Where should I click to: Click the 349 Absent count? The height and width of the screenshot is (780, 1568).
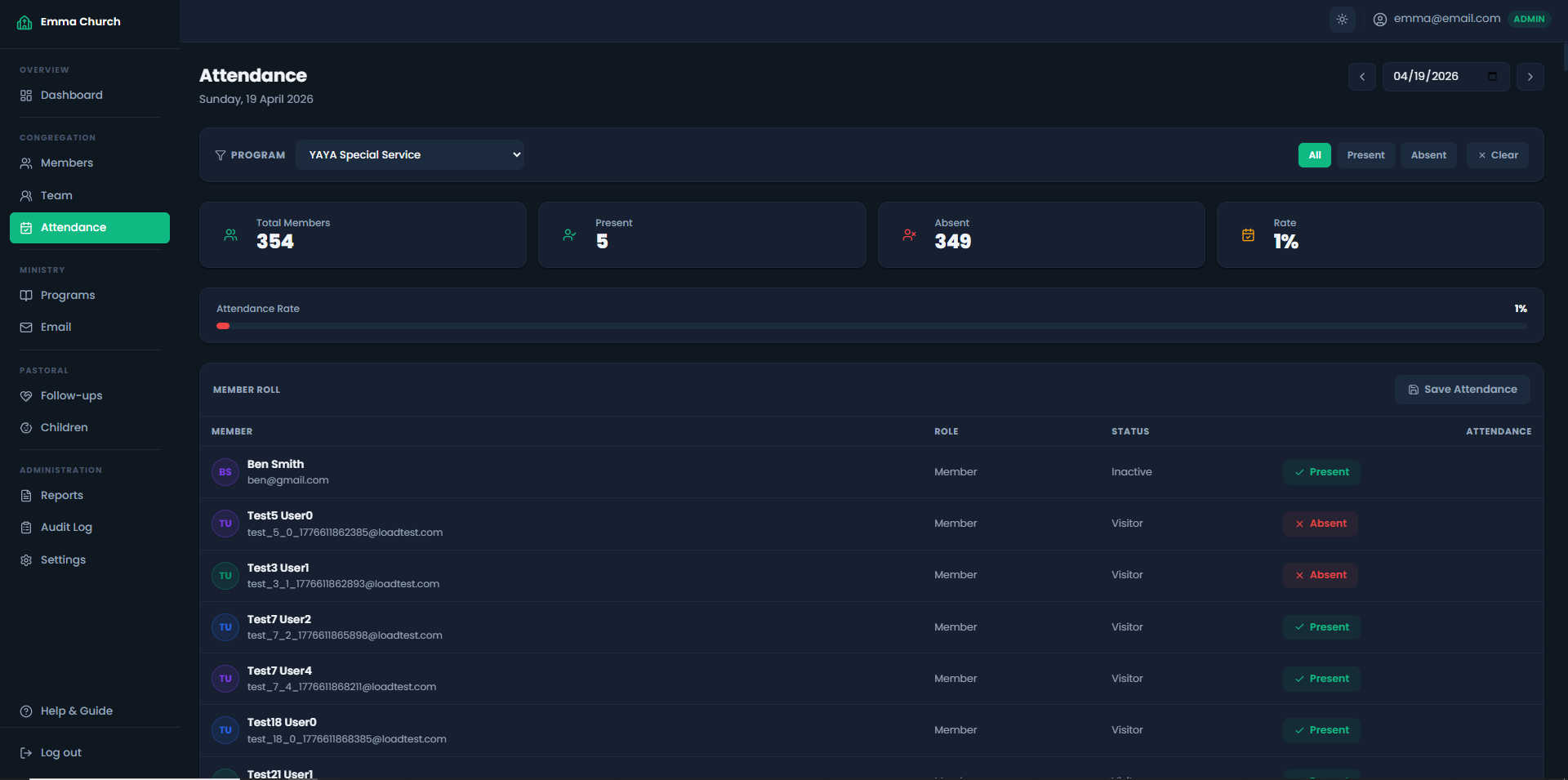click(x=953, y=242)
